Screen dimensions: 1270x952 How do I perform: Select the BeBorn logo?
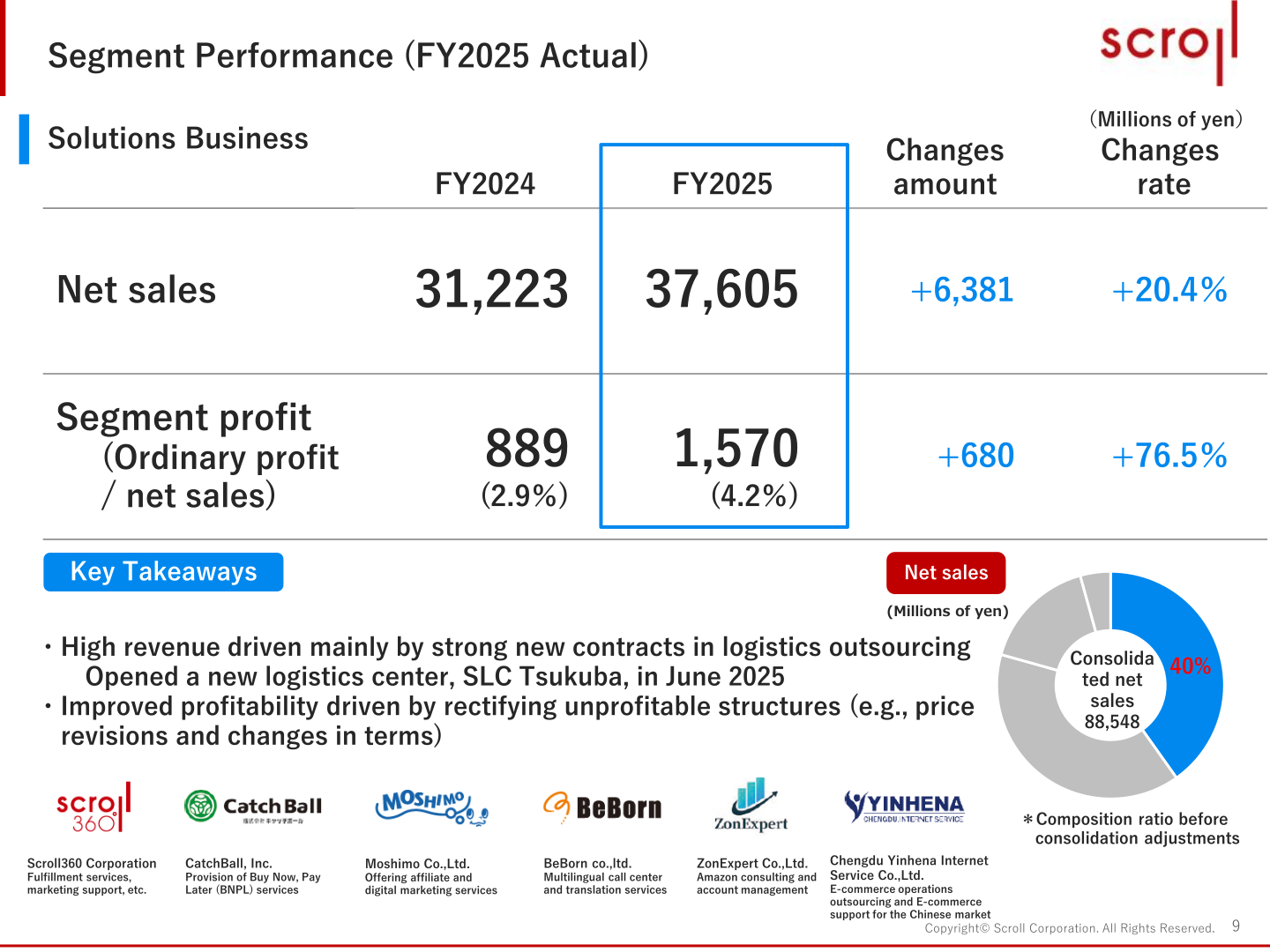[602, 807]
